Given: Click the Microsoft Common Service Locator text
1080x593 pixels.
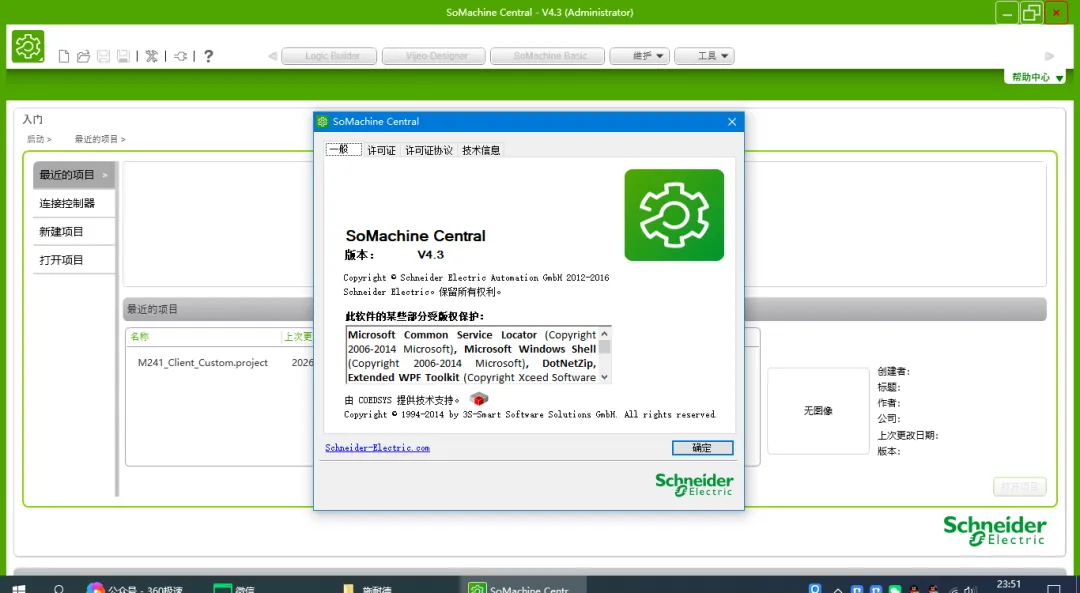Looking at the screenshot, I should tap(442, 335).
